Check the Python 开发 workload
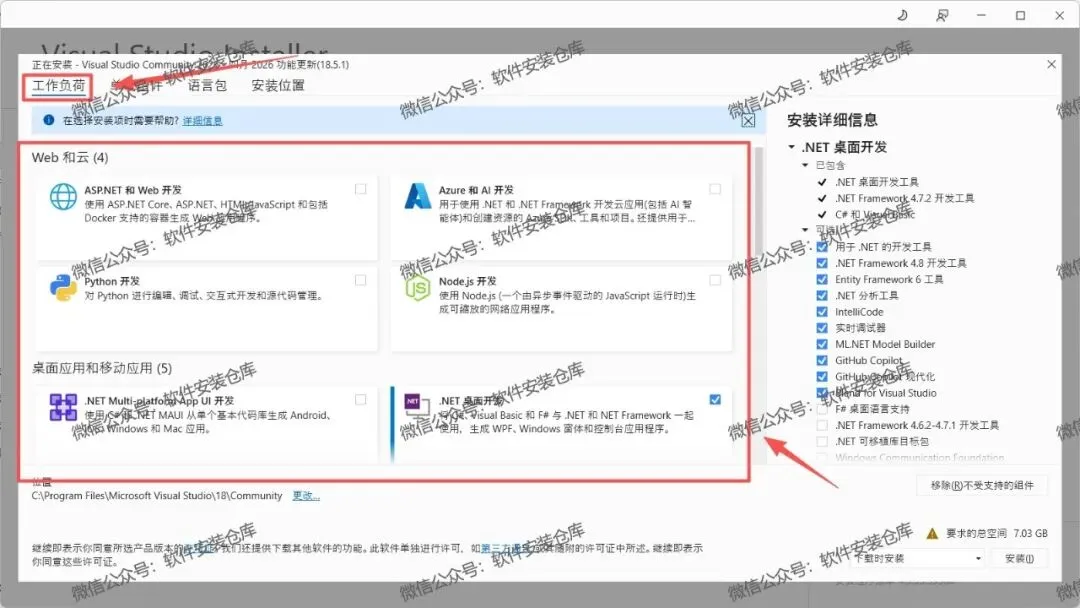Viewport: 1080px width, 608px height. pos(360,280)
